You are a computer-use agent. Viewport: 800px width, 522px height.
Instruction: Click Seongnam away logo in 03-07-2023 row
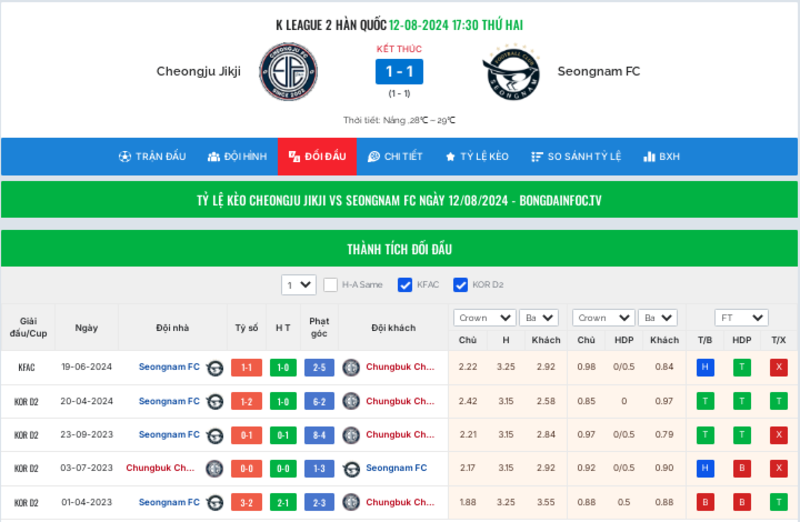tap(351, 468)
